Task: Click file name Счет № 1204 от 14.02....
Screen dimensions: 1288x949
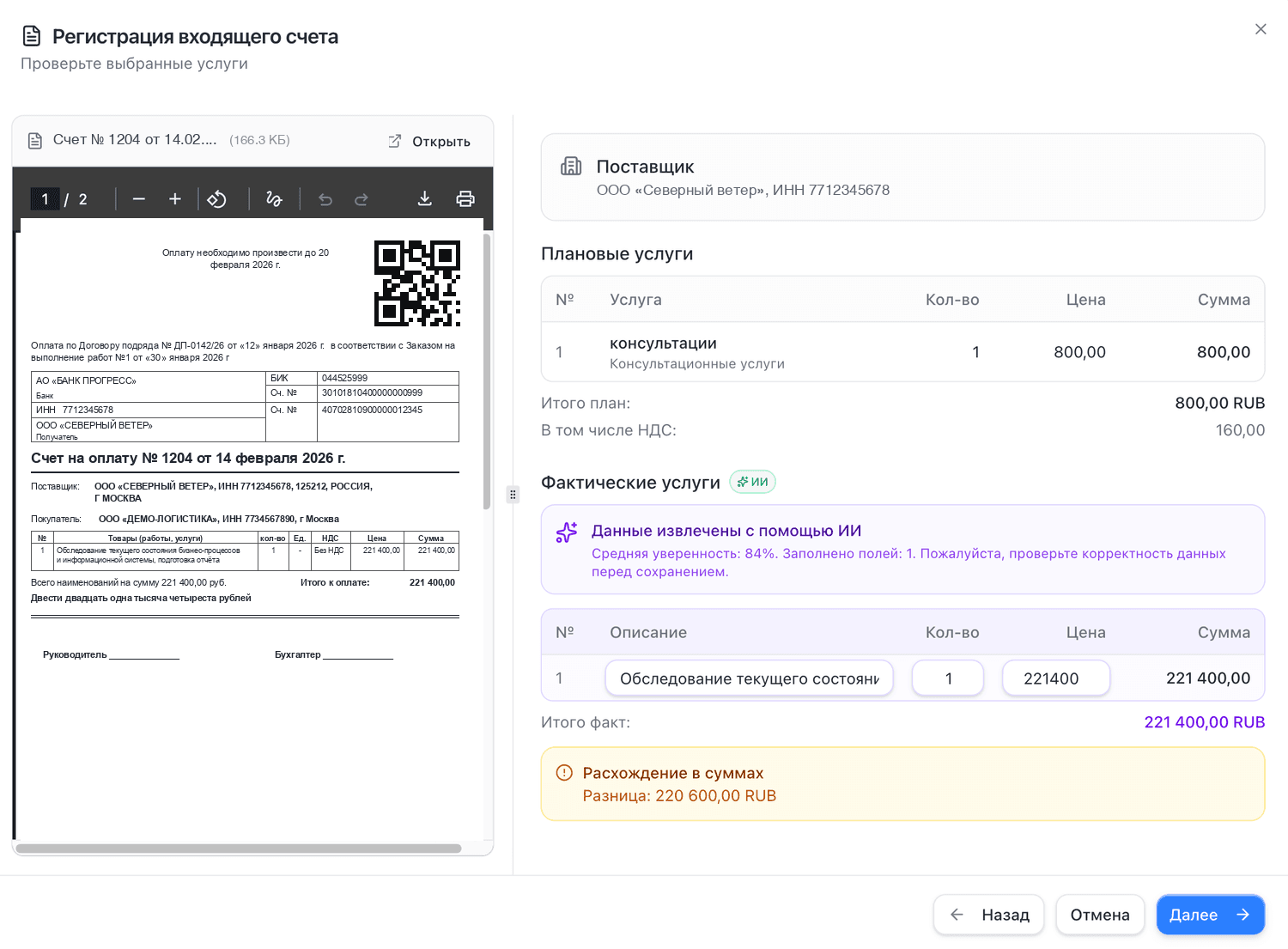Action: coord(135,140)
